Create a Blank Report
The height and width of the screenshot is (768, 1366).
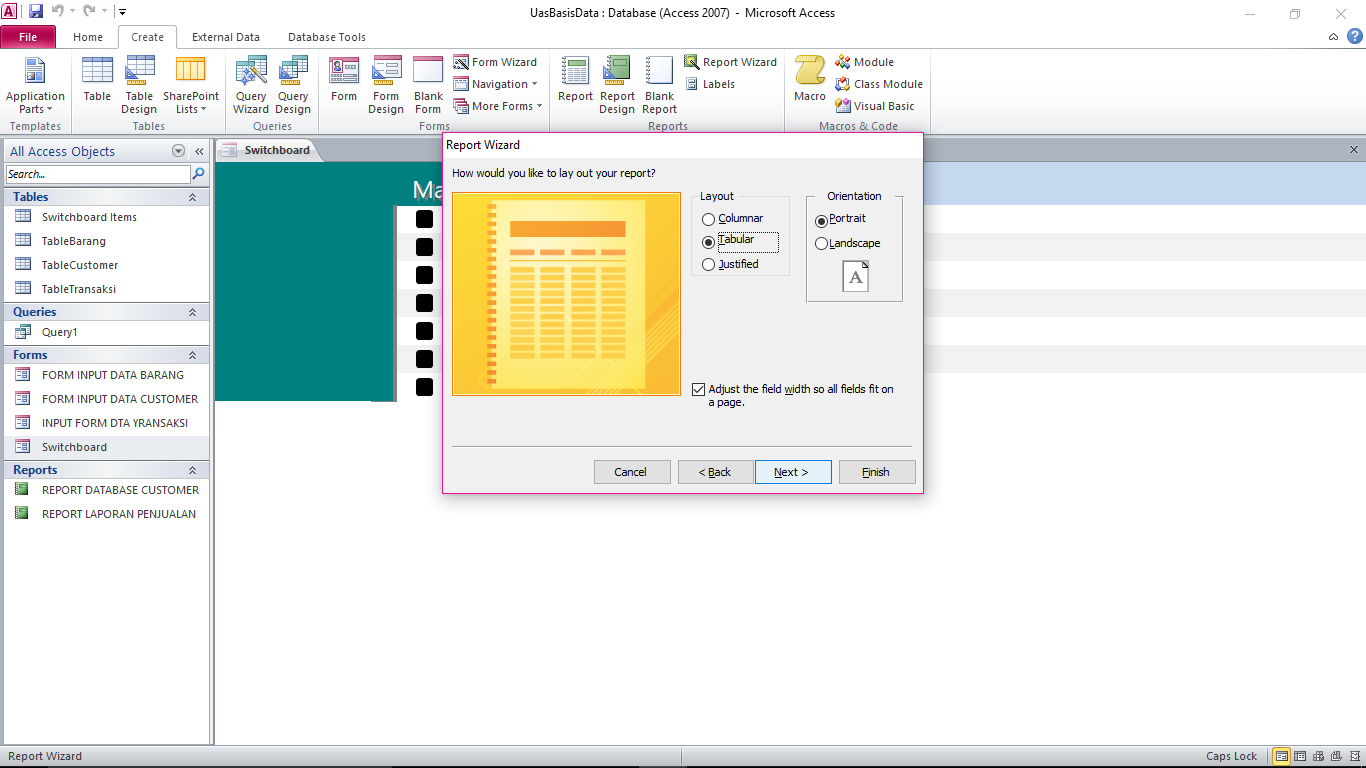[659, 84]
